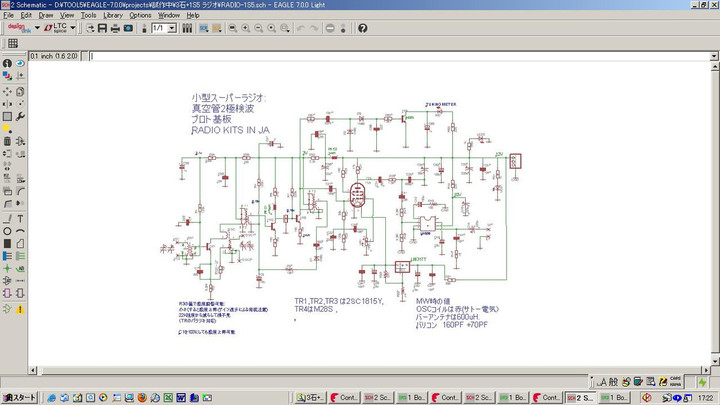Open the Options menu
The image size is (720, 405).
pos(140,16)
